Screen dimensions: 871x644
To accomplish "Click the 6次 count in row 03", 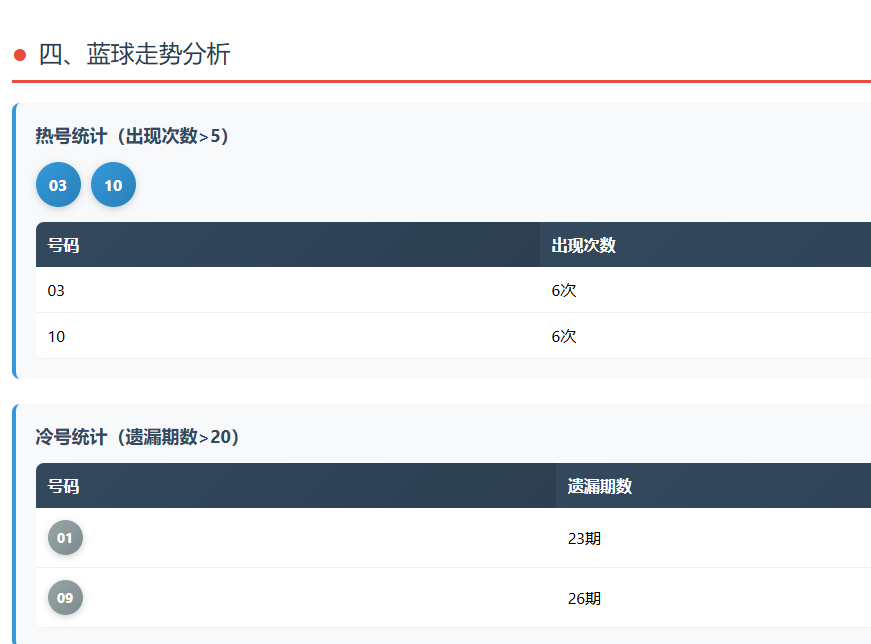I will coord(564,290).
